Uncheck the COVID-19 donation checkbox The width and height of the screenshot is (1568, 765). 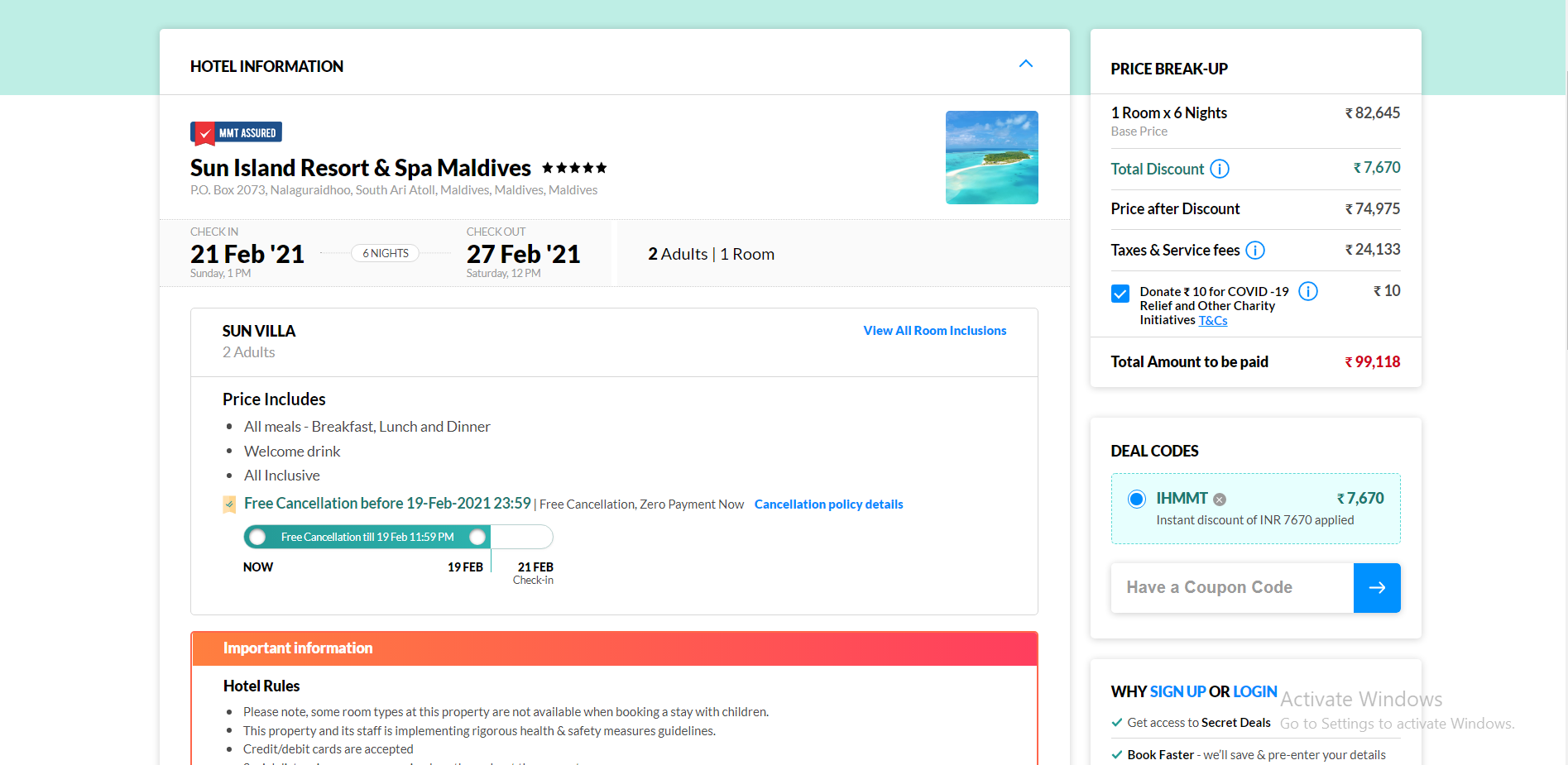(x=1120, y=294)
